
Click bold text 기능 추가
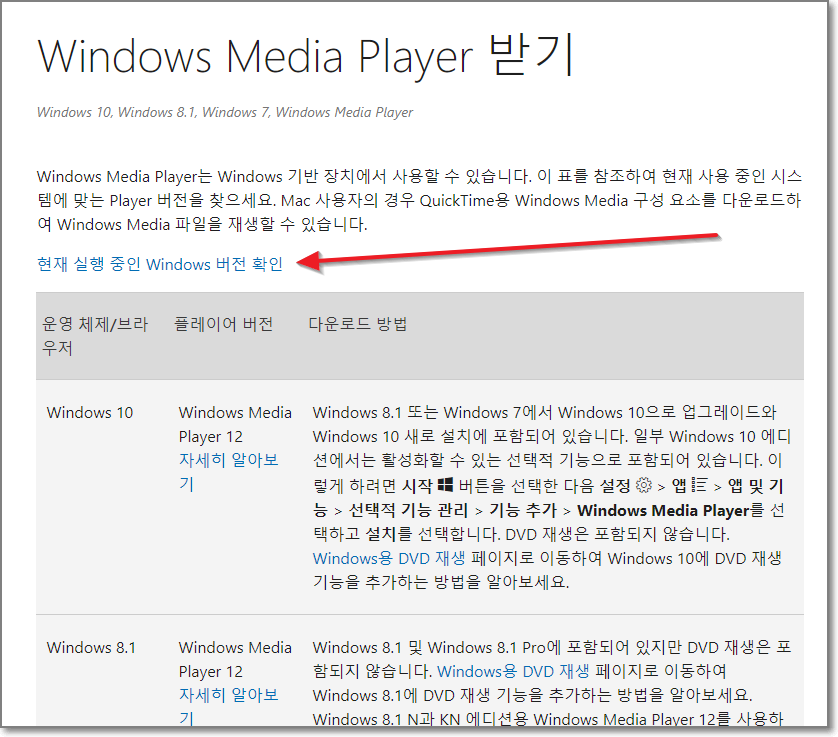[523, 510]
